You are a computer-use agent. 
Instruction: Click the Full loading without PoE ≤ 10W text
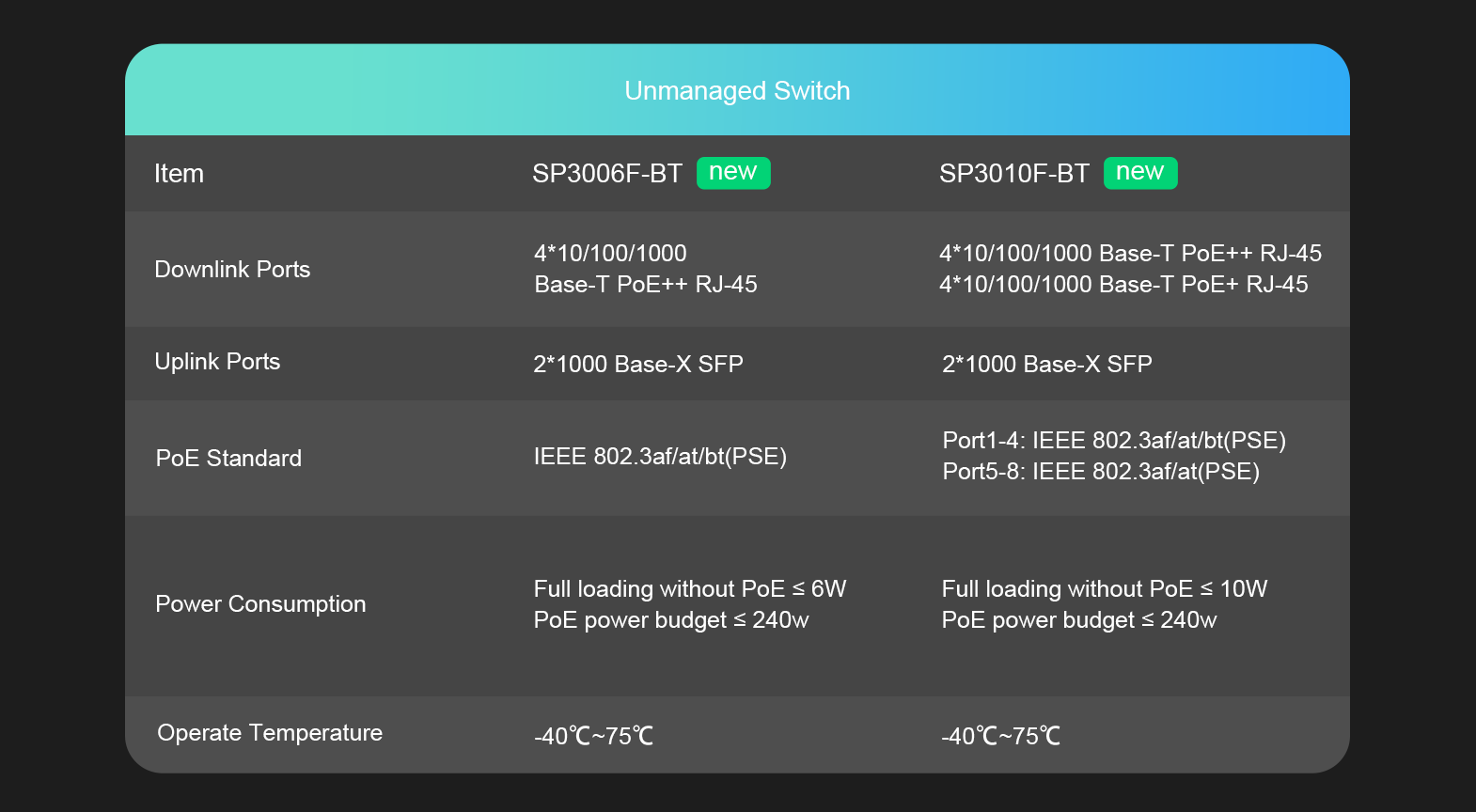[x=1105, y=589]
